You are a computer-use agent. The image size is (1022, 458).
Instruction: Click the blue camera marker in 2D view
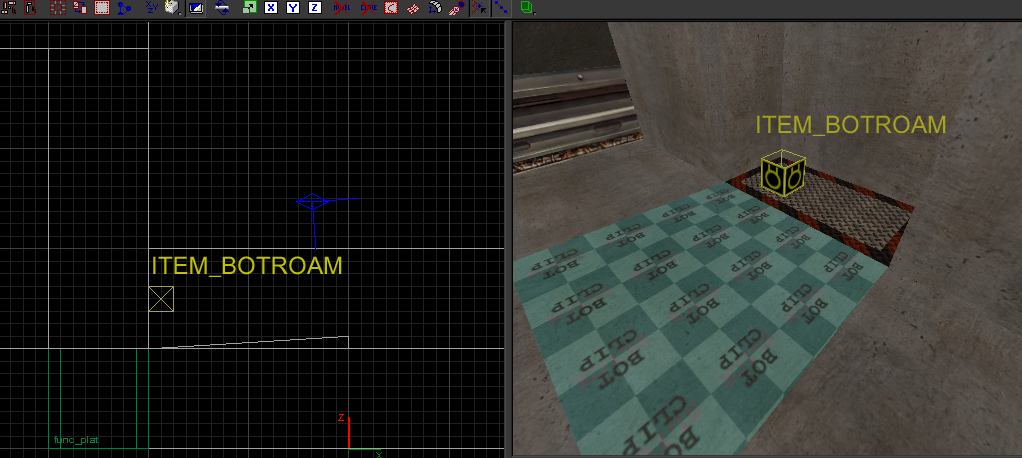point(313,202)
